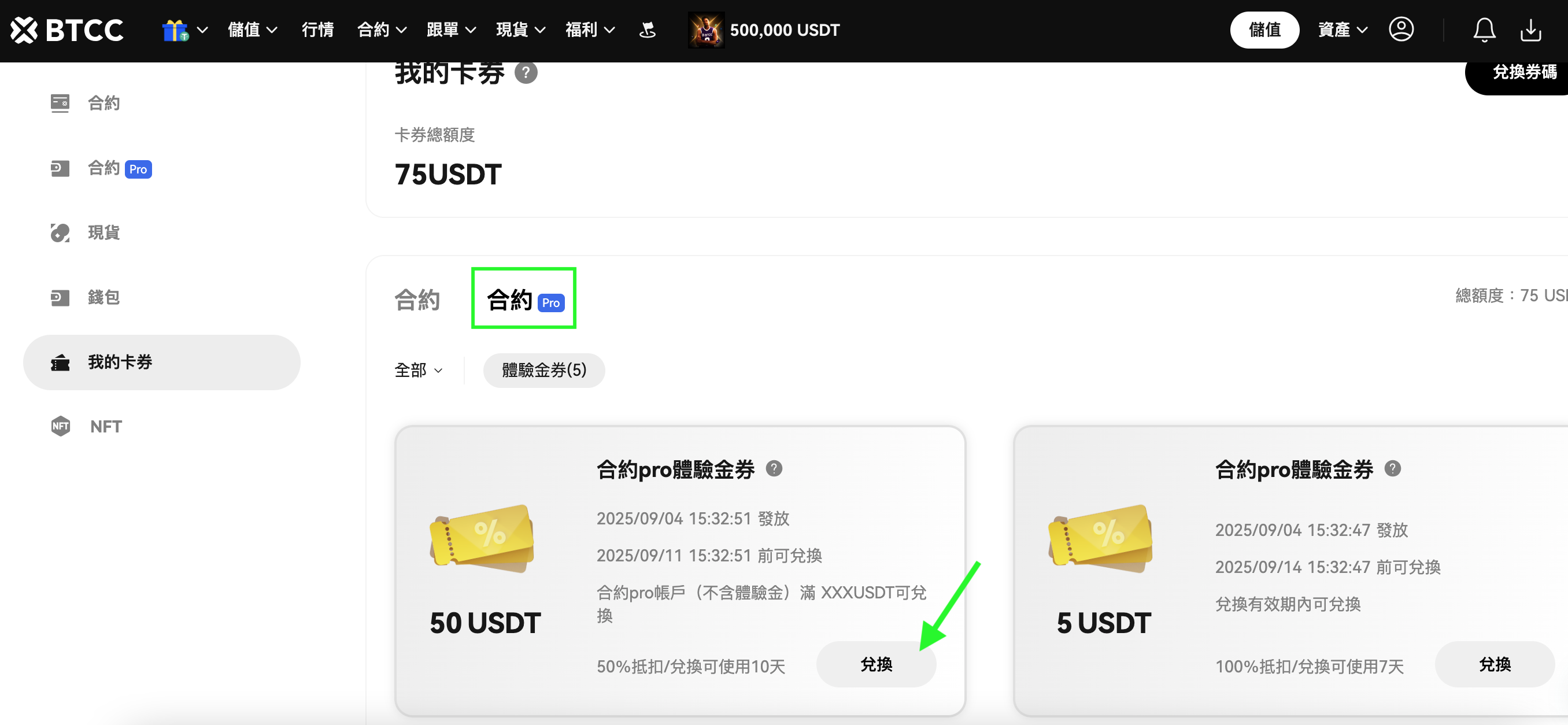Viewport: 1568px width, 725px height.
Task: Click the 500,000 USDT promo banner
Action: (x=763, y=30)
